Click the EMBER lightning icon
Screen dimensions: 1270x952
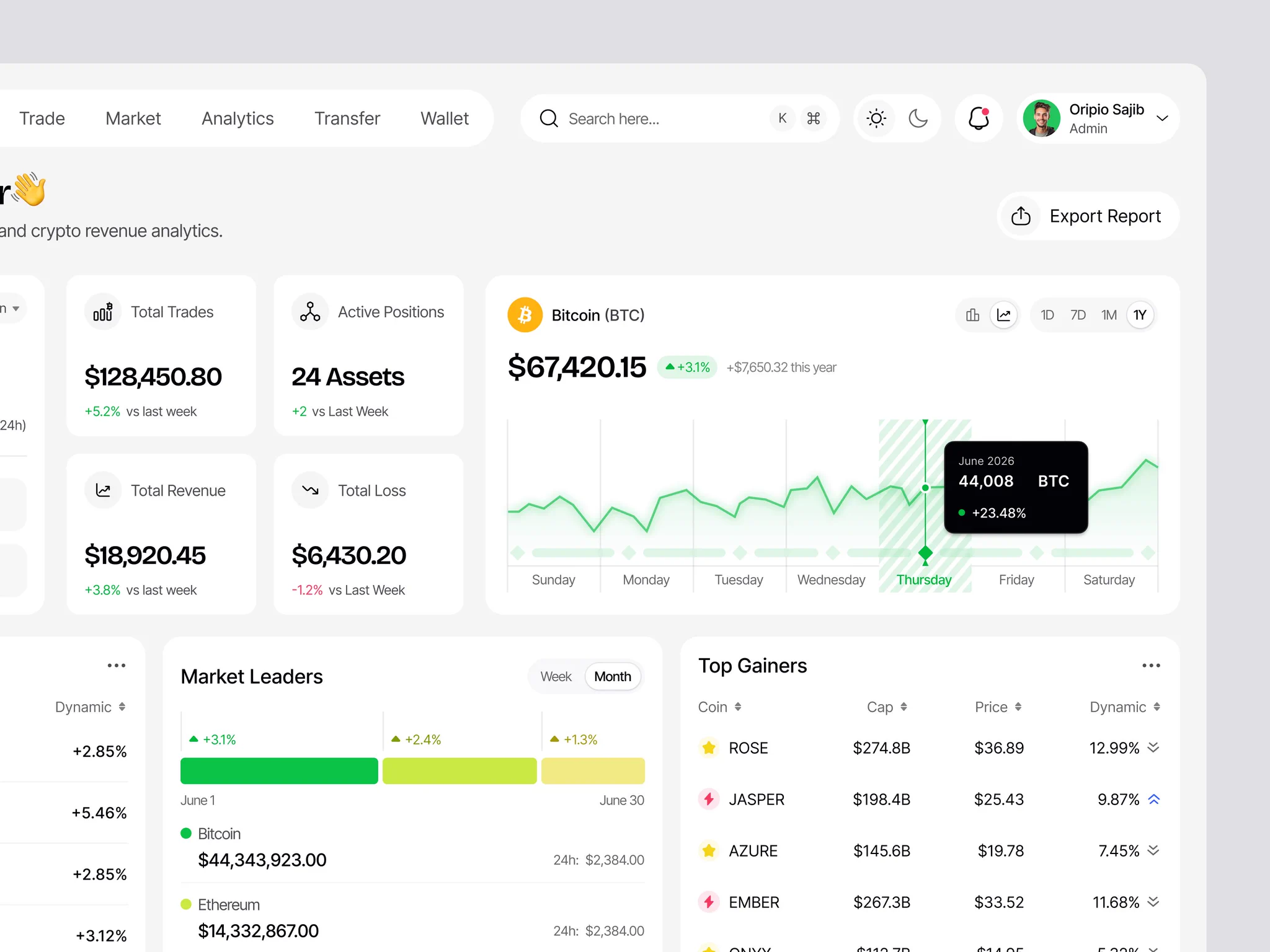pyautogui.click(x=709, y=902)
